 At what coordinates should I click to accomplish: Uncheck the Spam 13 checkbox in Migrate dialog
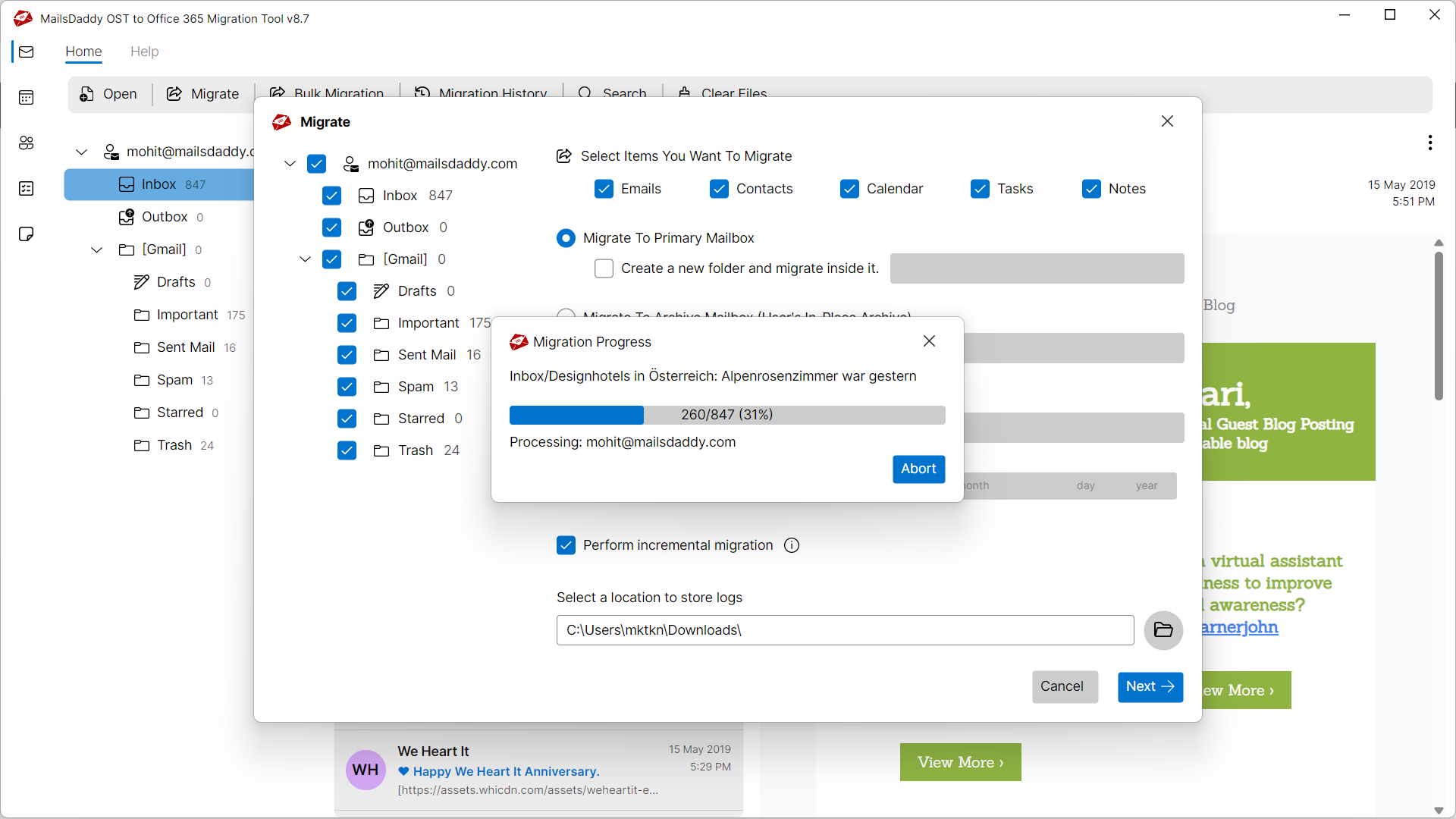pos(347,387)
